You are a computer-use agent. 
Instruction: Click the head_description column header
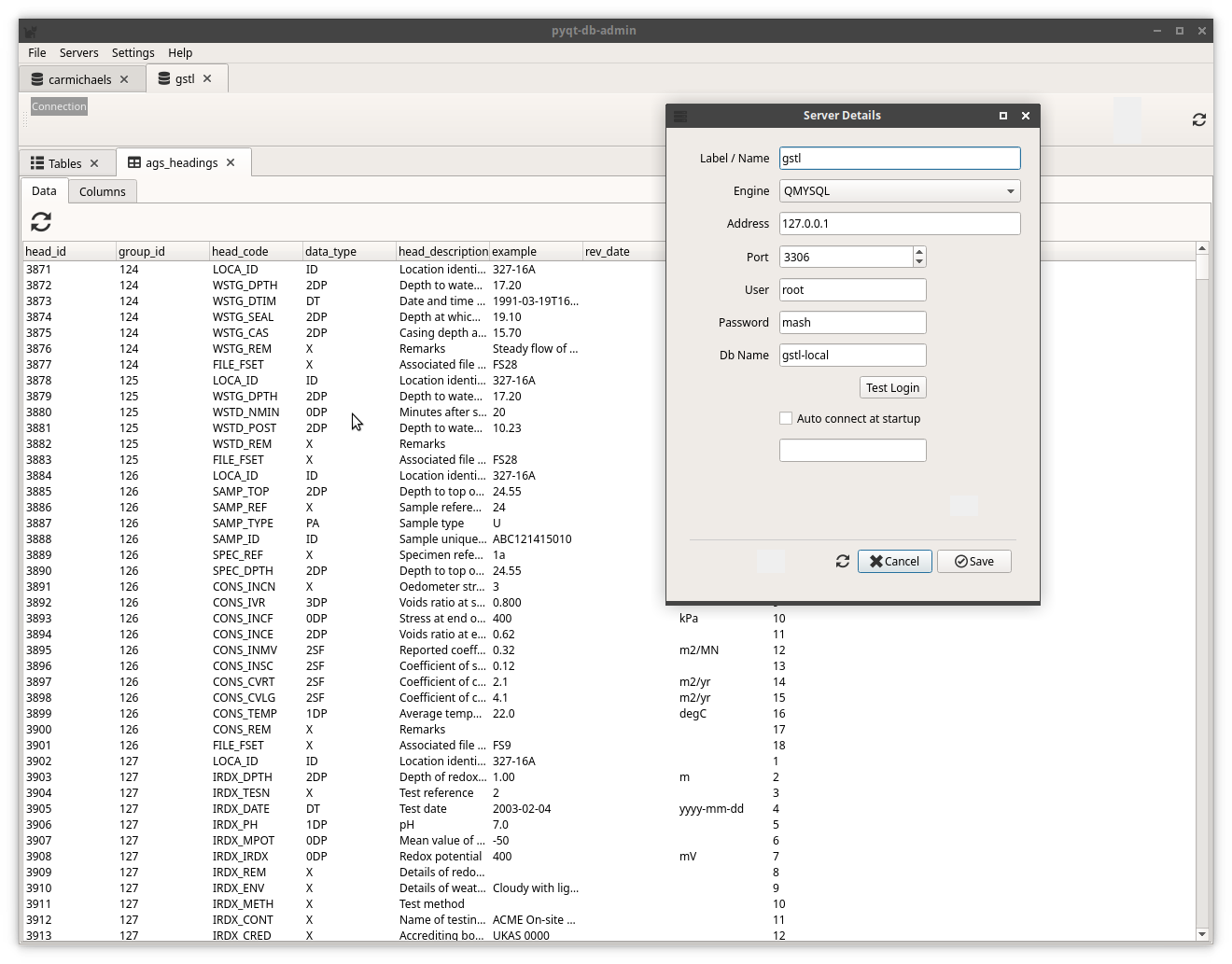(x=443, y=251)
